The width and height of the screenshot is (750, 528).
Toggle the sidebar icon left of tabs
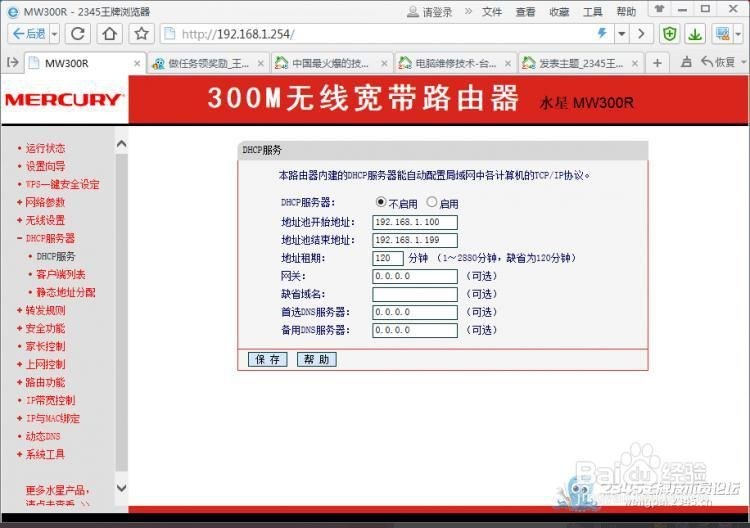(13, 62)
